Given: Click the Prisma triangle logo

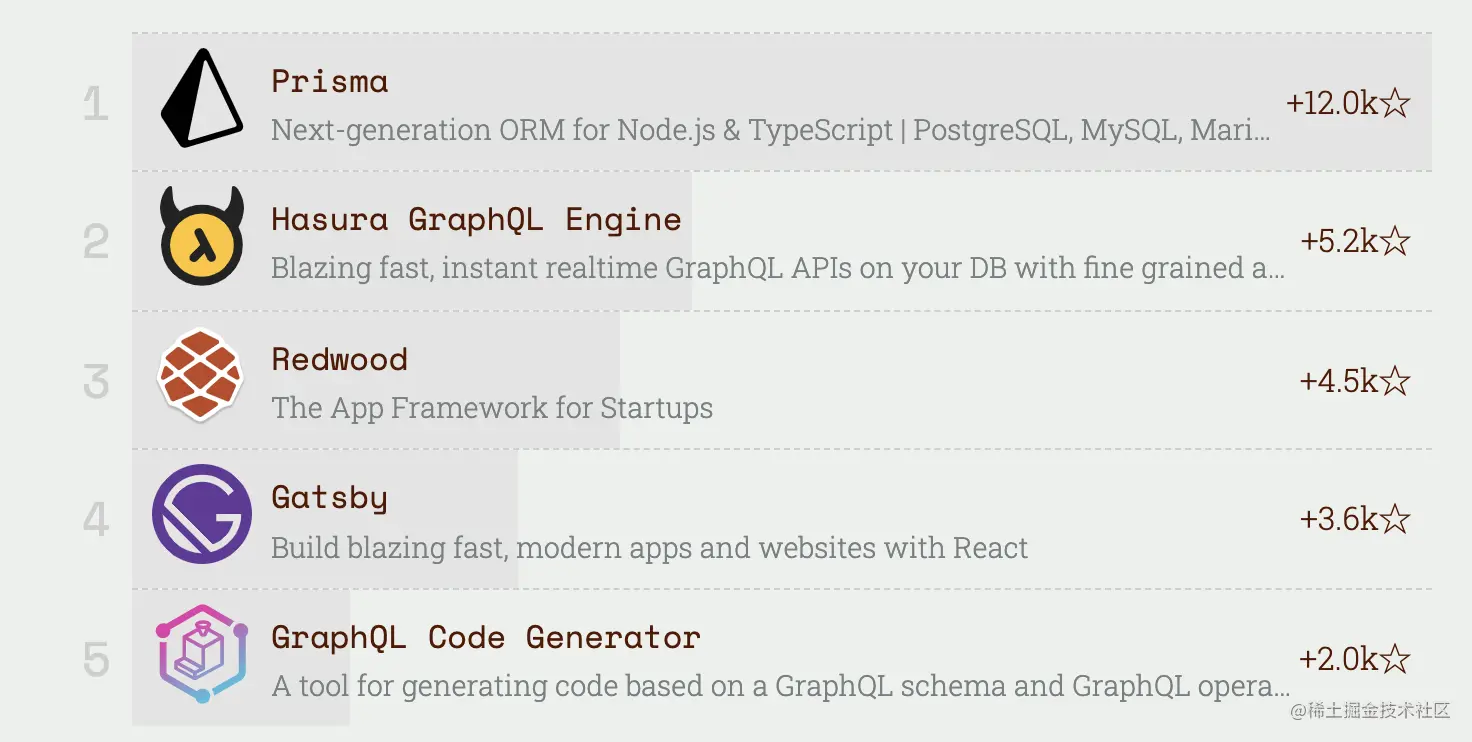Looking at the screenshot, I should pyautogui.click(x=202, y=98).
